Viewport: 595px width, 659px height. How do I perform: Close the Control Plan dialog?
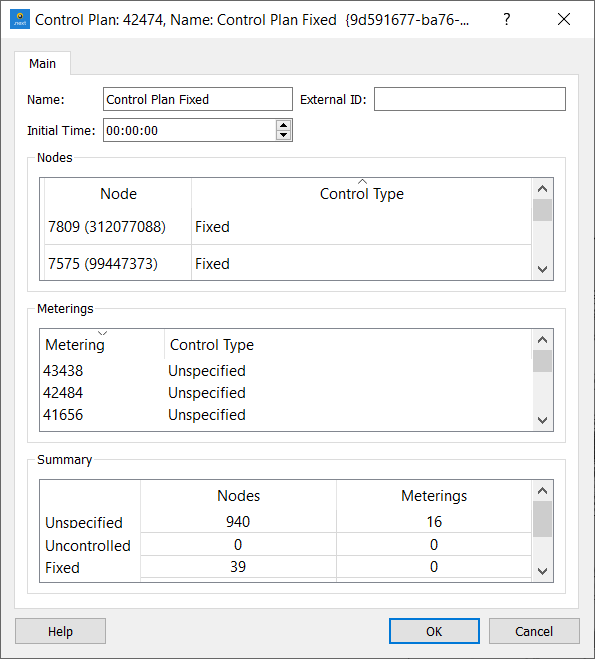tap(563, 19)
